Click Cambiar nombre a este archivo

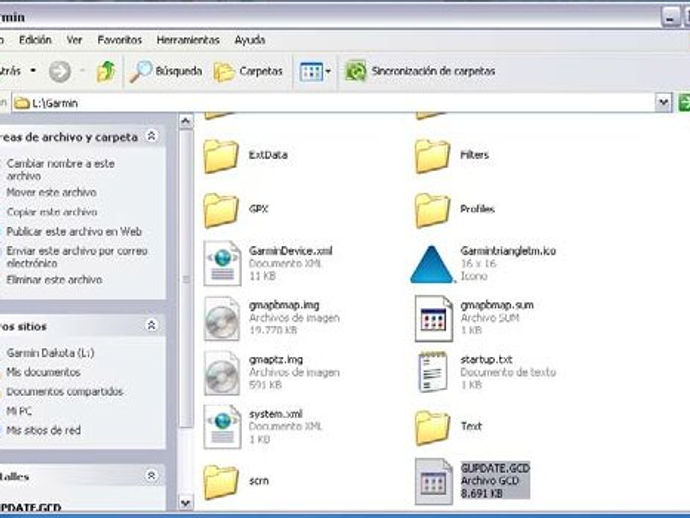[60, 170]
